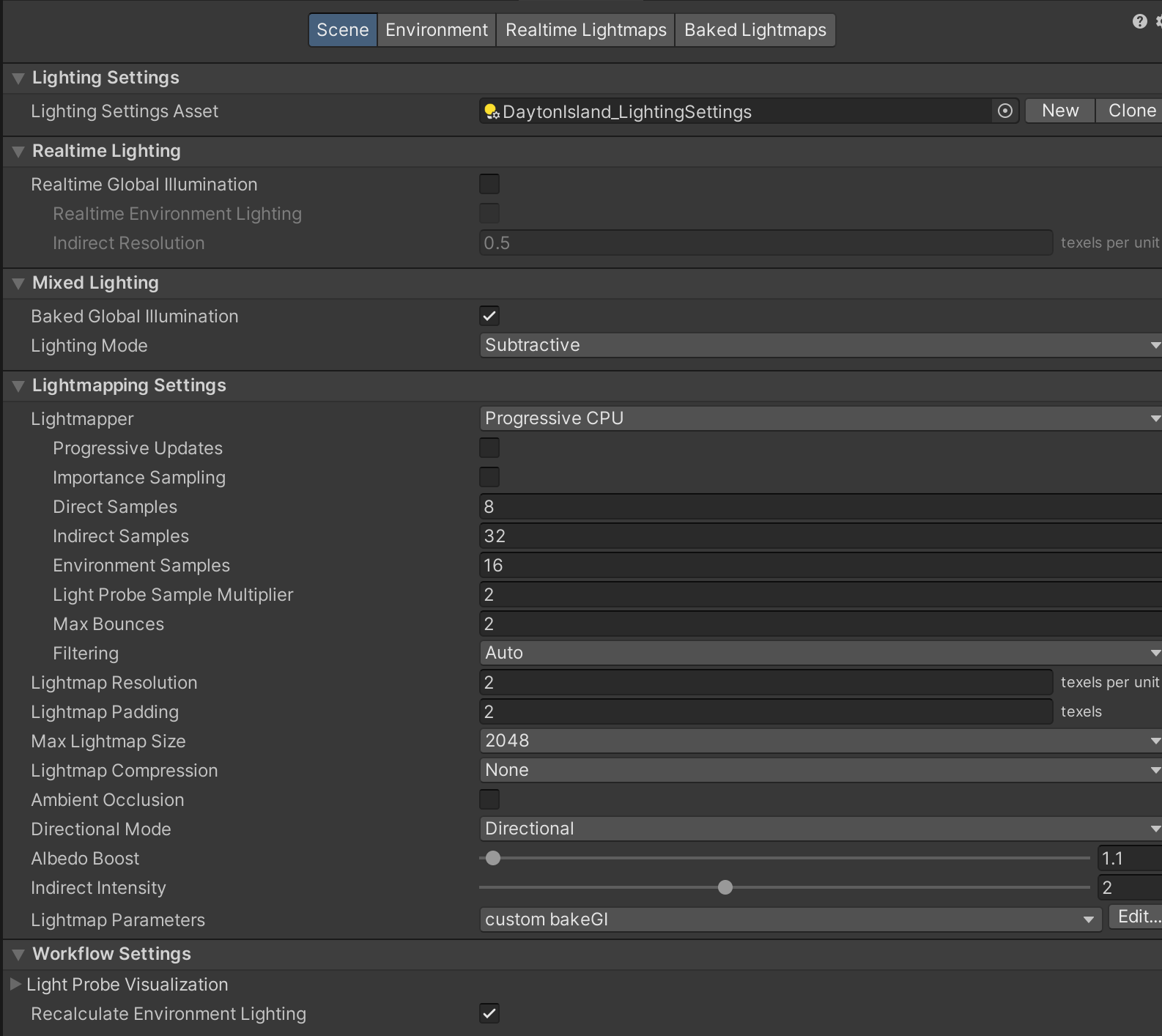The width and height of the screenshot is (1162, 1036).
Task: Click the DaytonIsland_LightingSettings asset icon
Action: click(492, 111)
